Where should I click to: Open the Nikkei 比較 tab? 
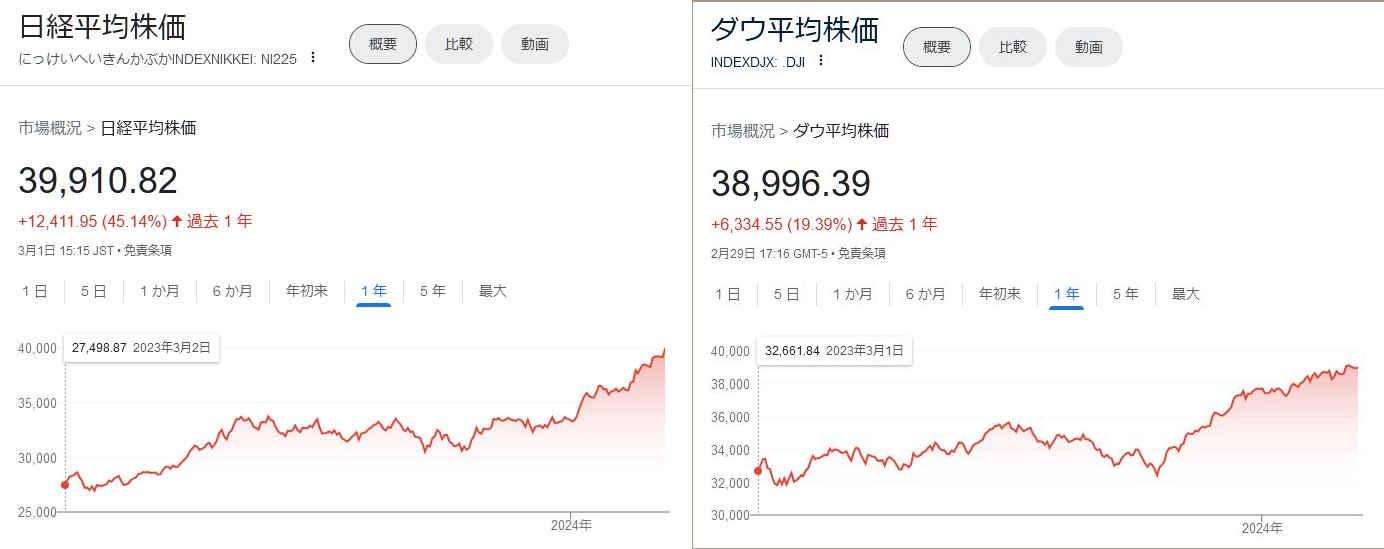click(459, 44)
